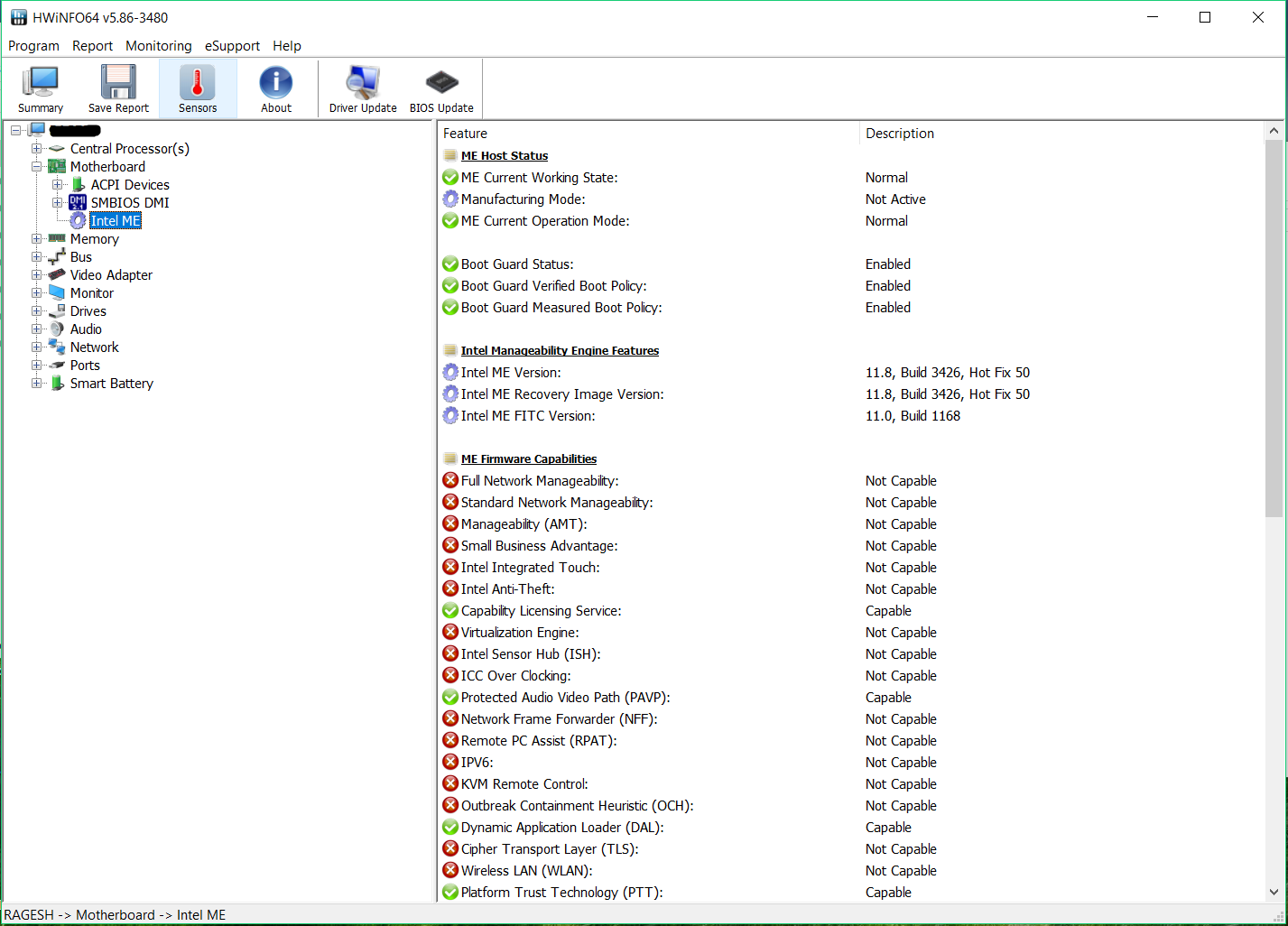Click scrollbar up arrow in details pane

click(1274, 131)
